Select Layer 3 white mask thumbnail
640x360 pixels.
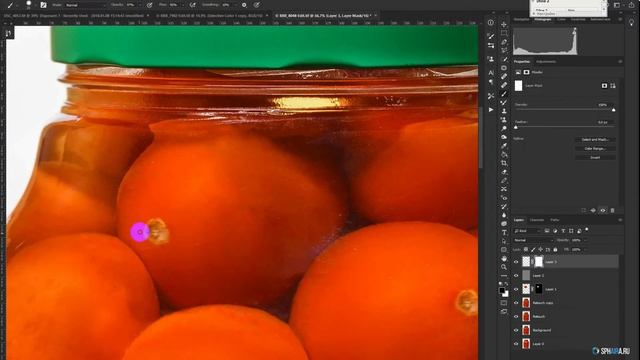click(x=539, y=262)
